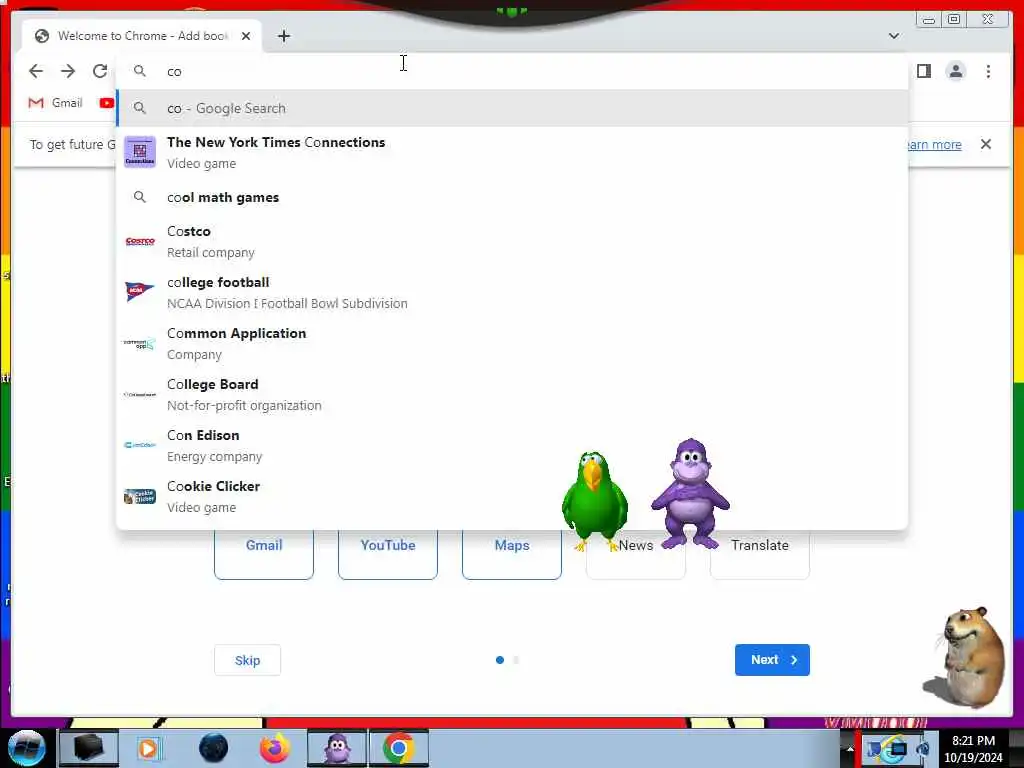Expand the tab search chevron

893,36
